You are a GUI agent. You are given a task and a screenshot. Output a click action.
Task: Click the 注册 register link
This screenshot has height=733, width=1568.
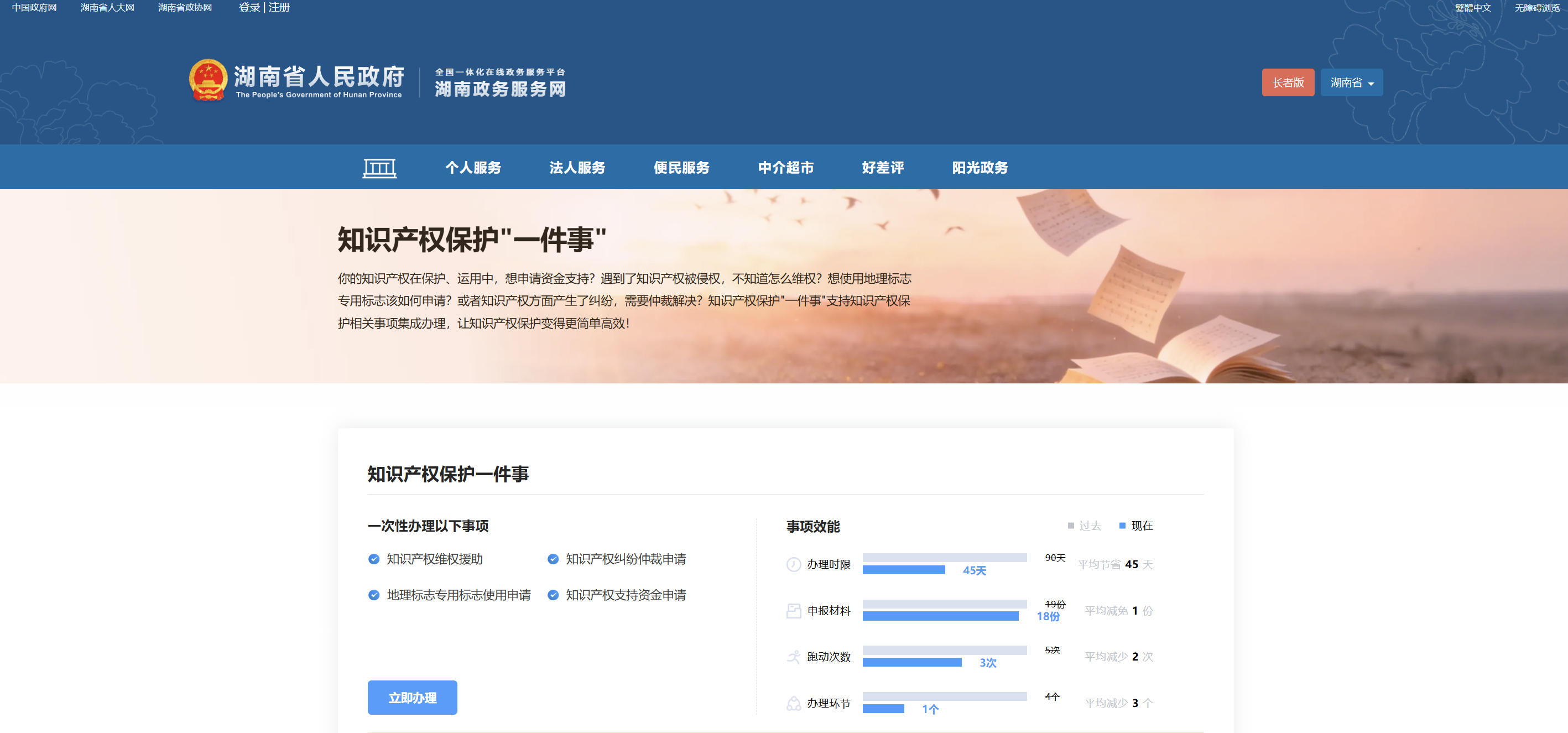click(279, 7)
